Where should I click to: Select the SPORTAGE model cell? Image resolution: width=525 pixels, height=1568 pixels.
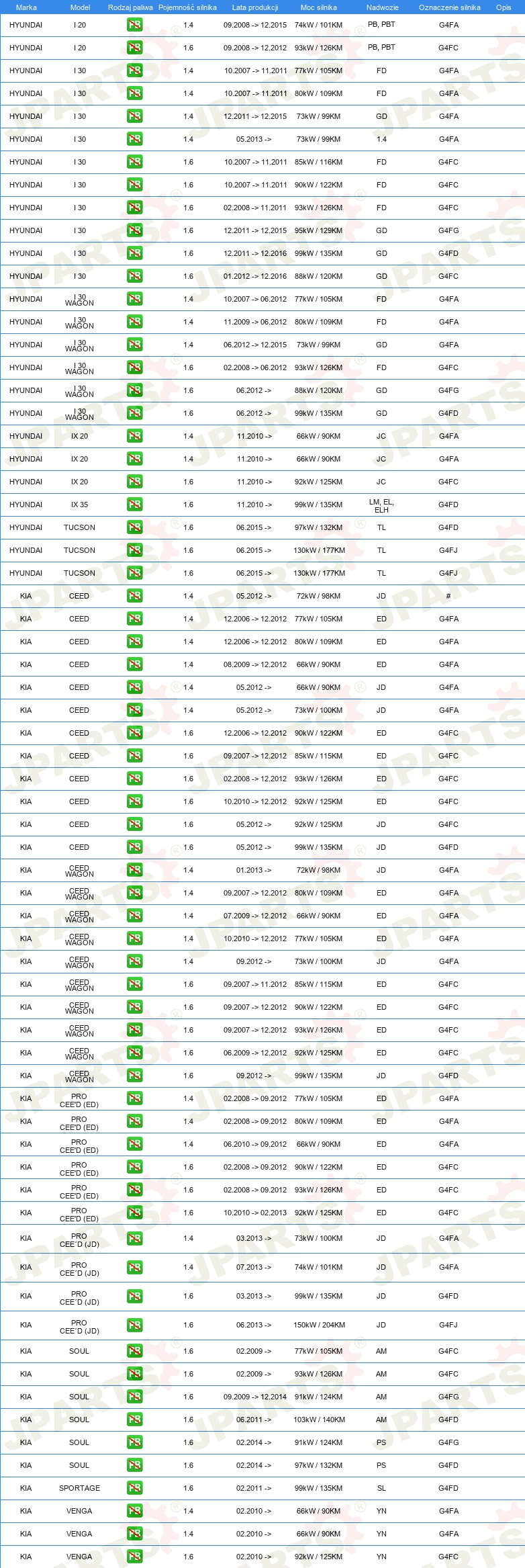79,1488
